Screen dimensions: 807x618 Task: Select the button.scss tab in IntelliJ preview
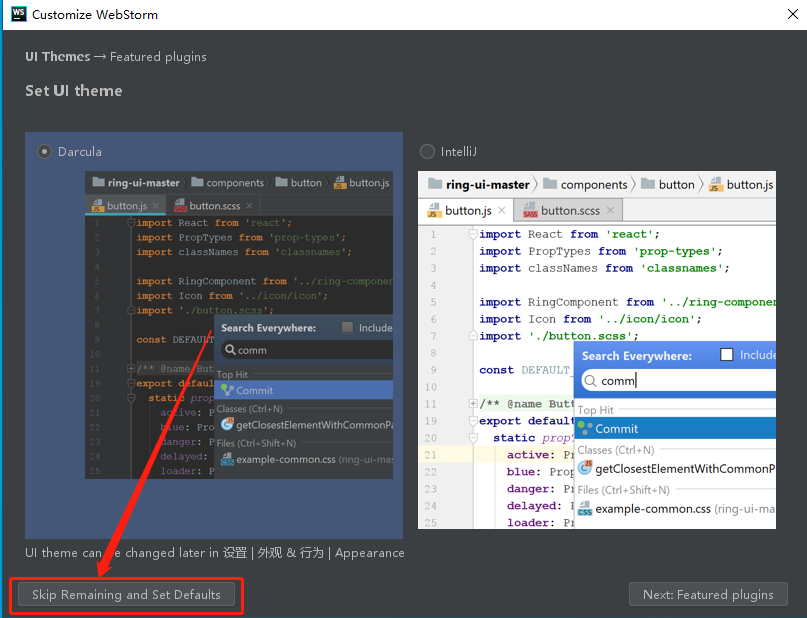pyautogui.click(x=570, y=210)
